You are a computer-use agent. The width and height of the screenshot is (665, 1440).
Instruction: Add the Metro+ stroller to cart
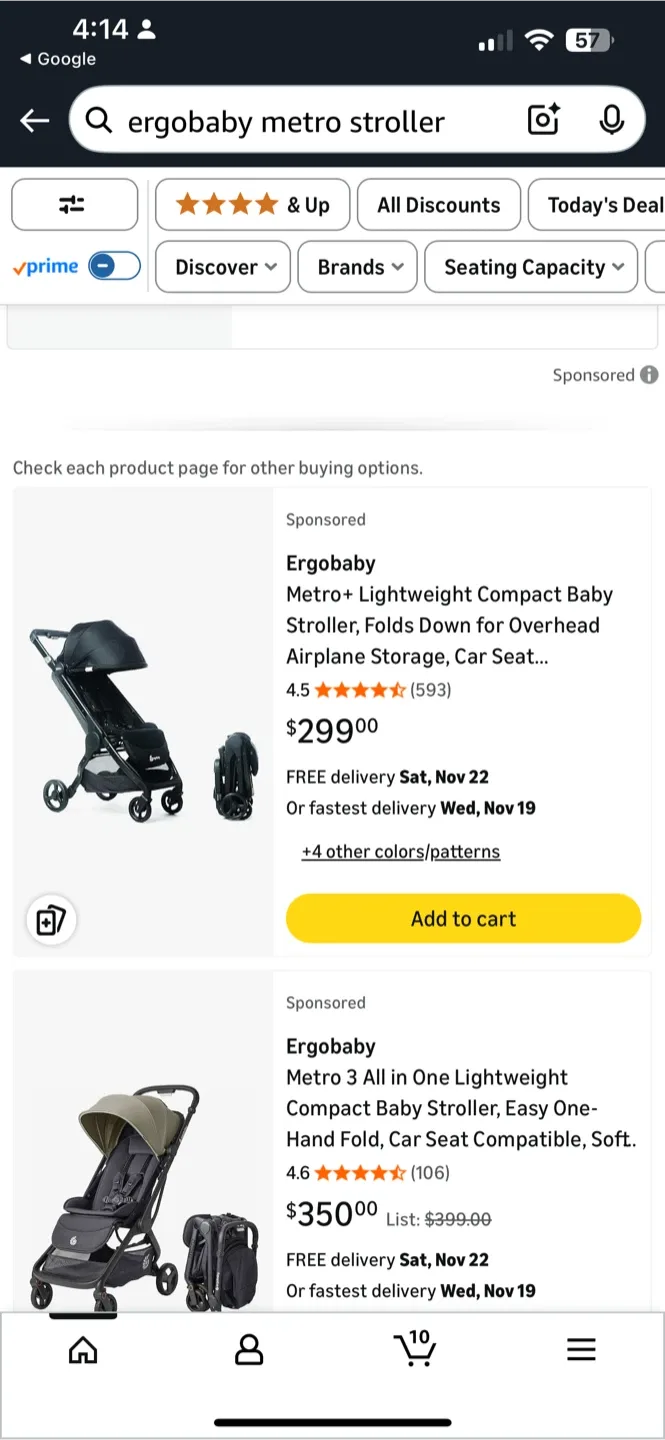(463, 918)
